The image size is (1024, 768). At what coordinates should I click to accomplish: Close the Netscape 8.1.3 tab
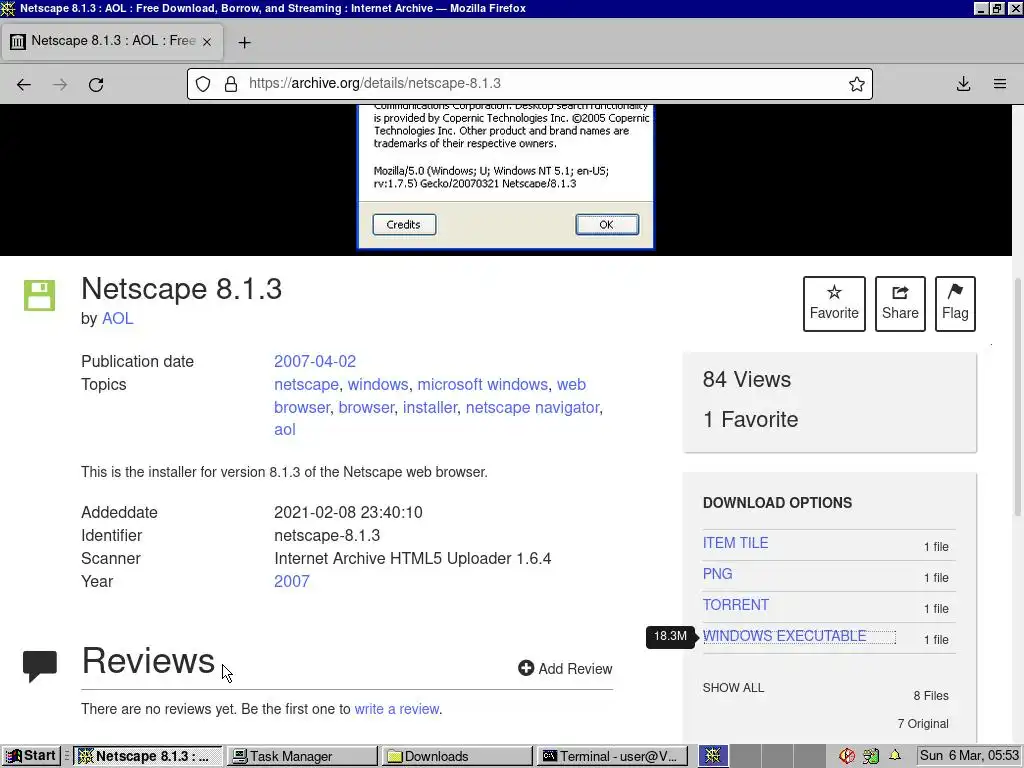(x=206, y=42)
